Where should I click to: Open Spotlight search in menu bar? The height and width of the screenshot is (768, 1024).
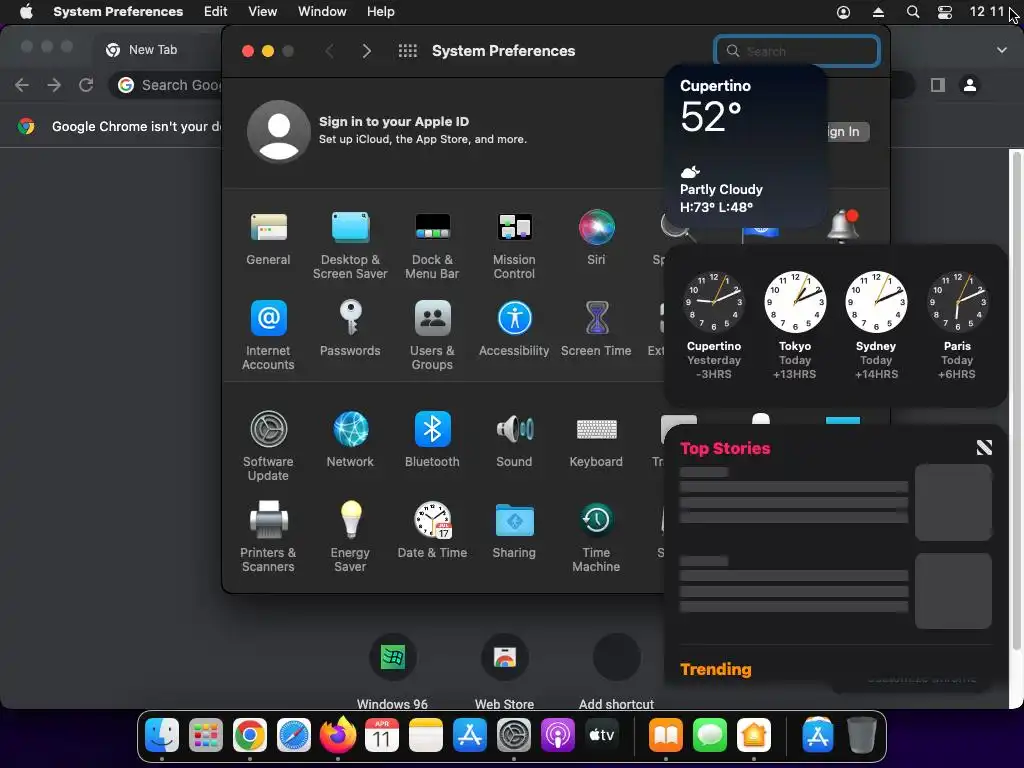pos(913,12)
